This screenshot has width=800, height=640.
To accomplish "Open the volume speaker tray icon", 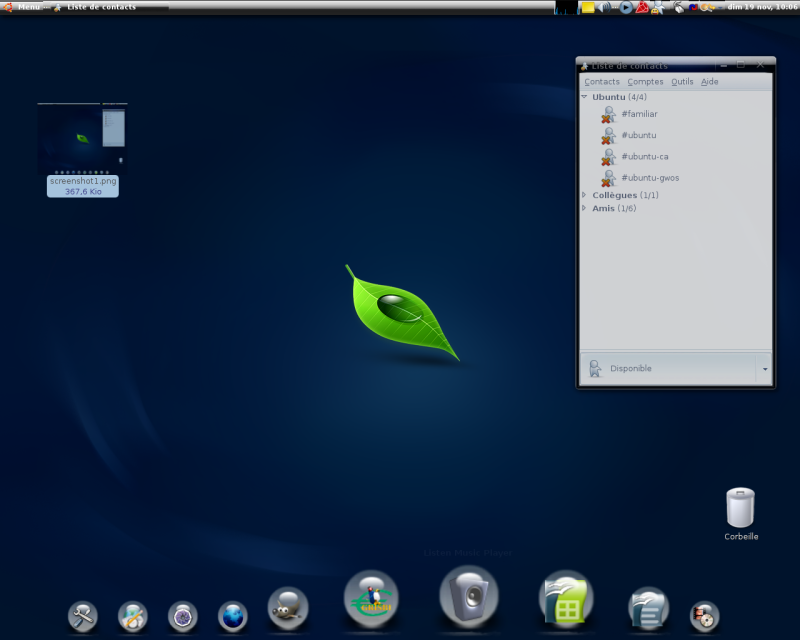I will (x=604, y=8).
